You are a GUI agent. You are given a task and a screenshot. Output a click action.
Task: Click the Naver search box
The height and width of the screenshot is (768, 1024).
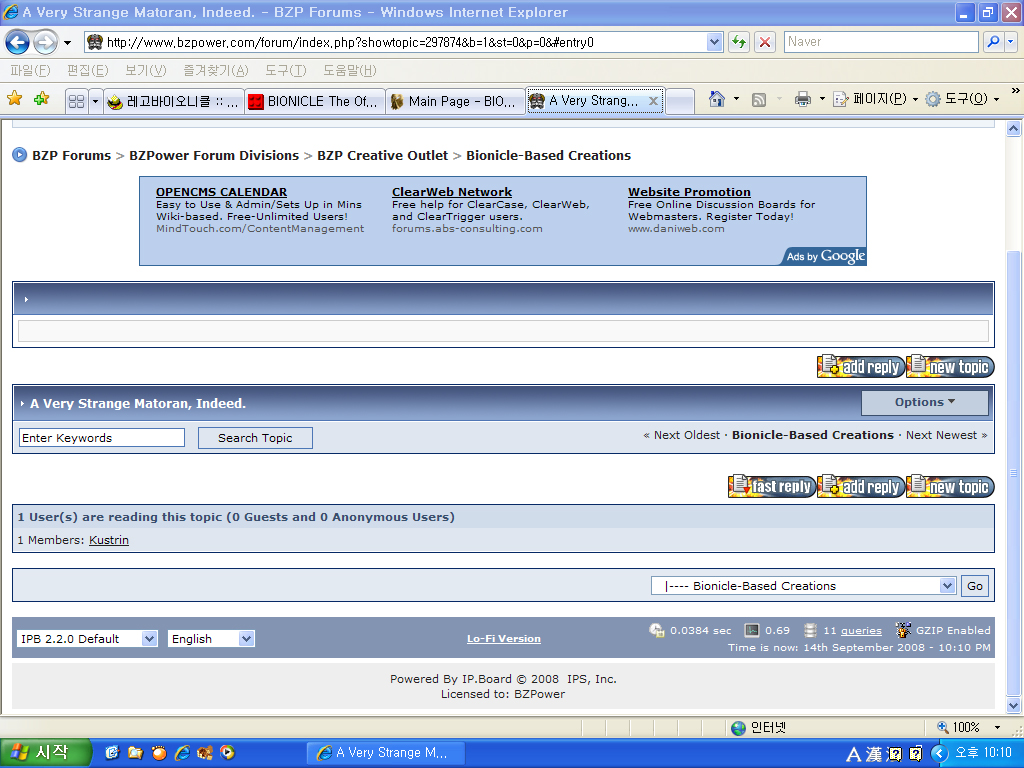point(881,42)
